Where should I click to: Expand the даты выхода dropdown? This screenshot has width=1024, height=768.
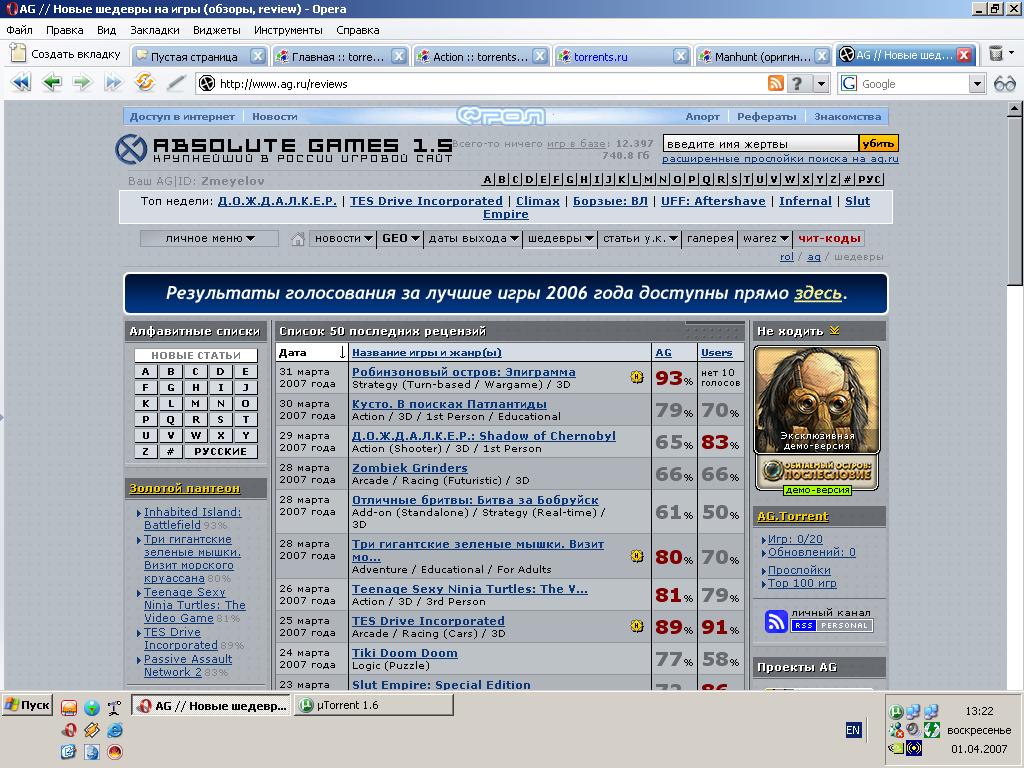473,238
